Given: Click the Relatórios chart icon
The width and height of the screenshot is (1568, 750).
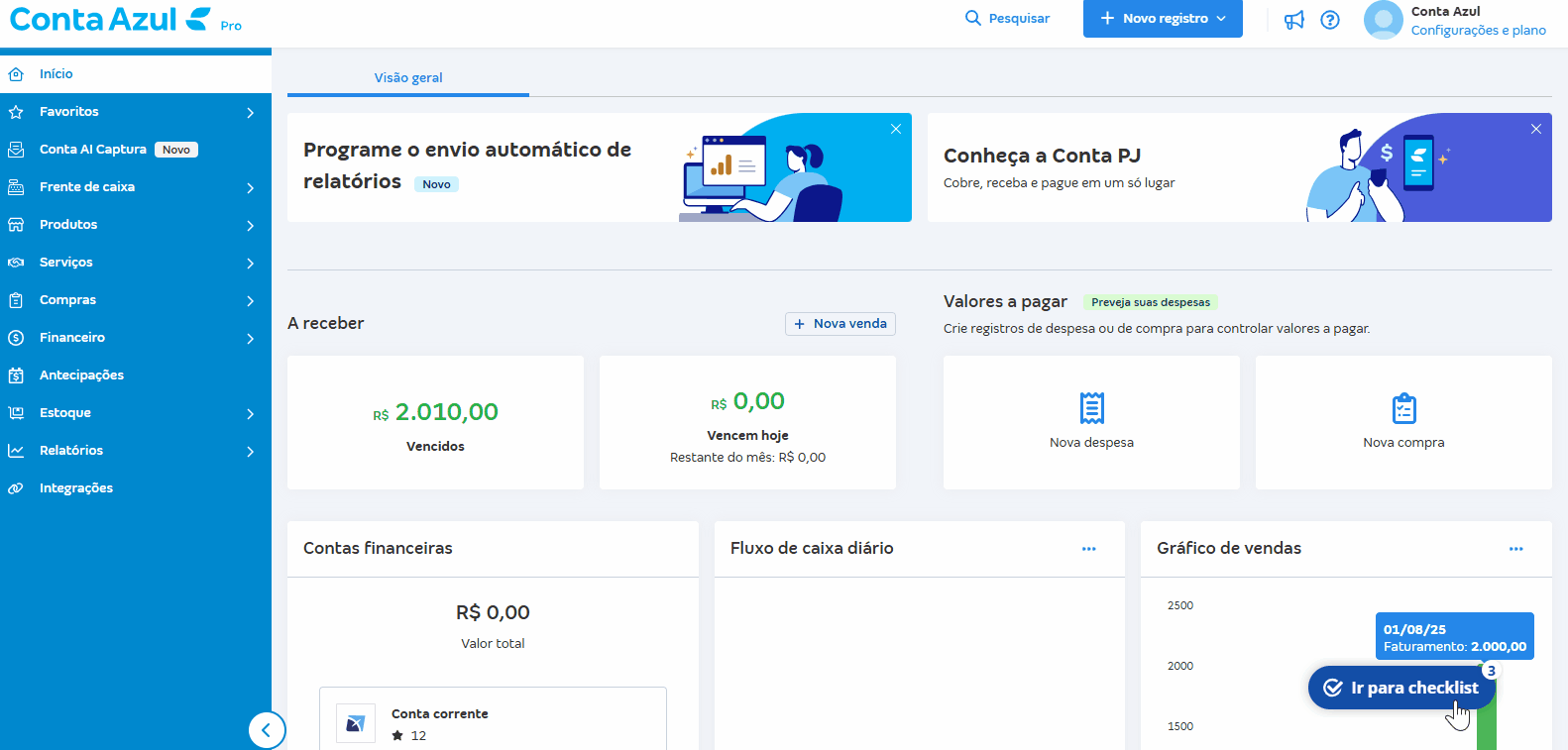Looking at the screenshot, I should [16, 451].
